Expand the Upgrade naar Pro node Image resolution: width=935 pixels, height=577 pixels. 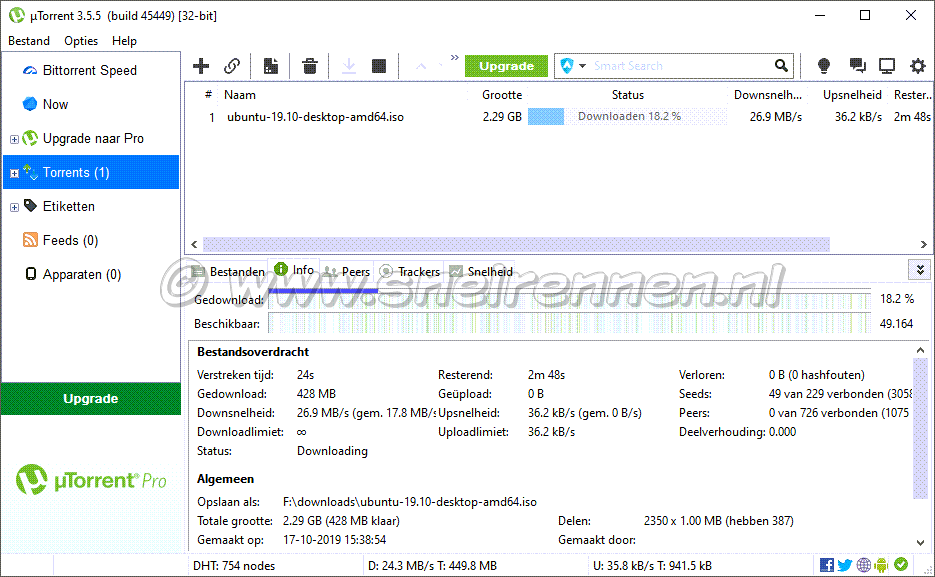pos(14,139)
